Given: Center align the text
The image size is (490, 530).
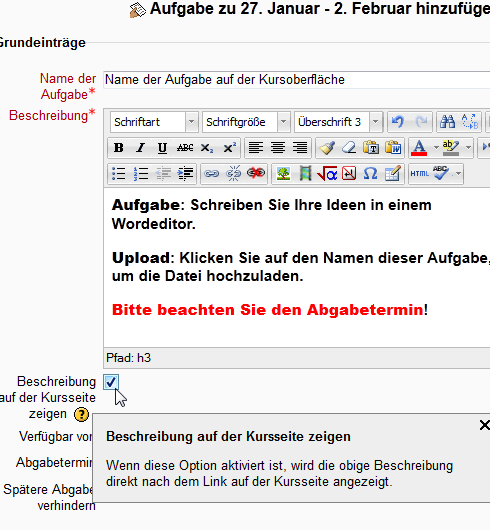Looking at the screenshot, I should (278, 148).
